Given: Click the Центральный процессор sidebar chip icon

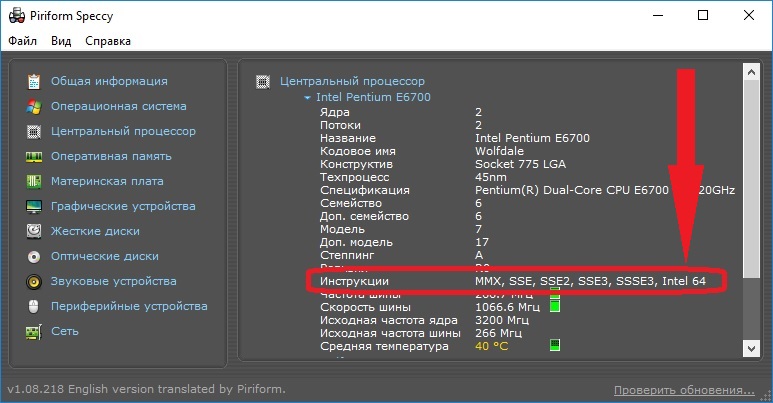Looking at the screenshot, I should (34, 132).
